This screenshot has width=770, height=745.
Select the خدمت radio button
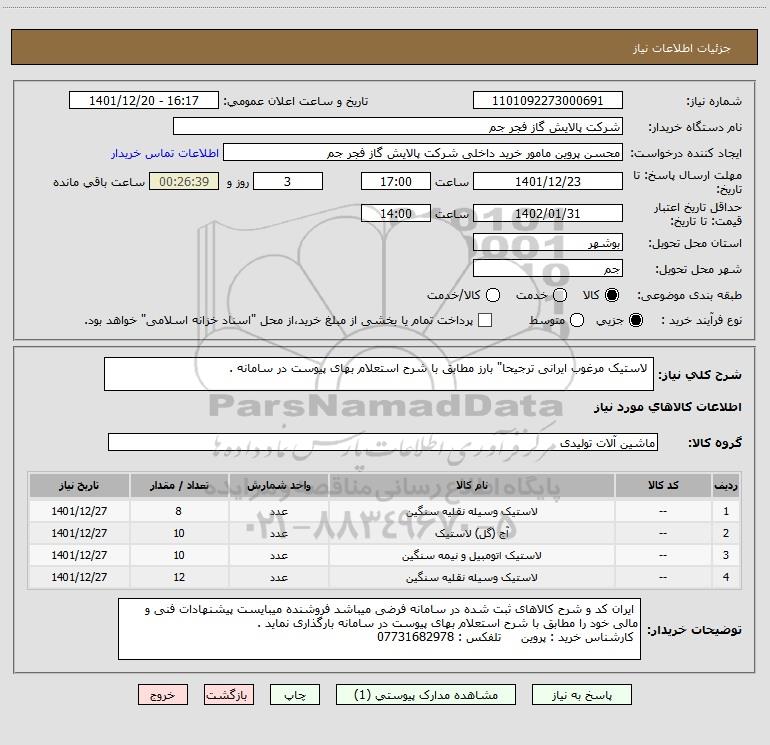tap(560, 295)
